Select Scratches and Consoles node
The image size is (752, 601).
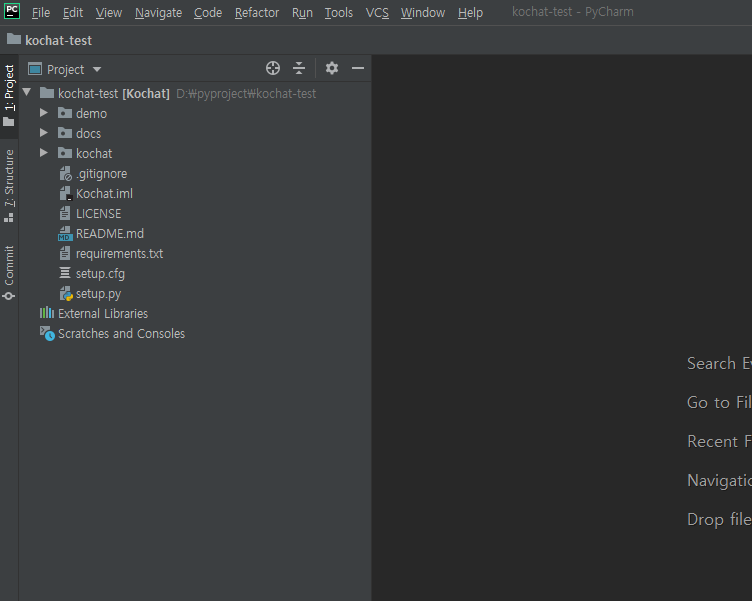click(x=121, y=333)
